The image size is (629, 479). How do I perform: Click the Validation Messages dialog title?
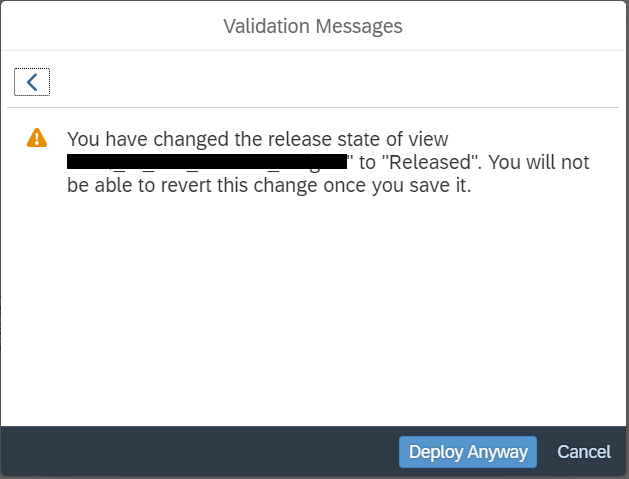313,26
